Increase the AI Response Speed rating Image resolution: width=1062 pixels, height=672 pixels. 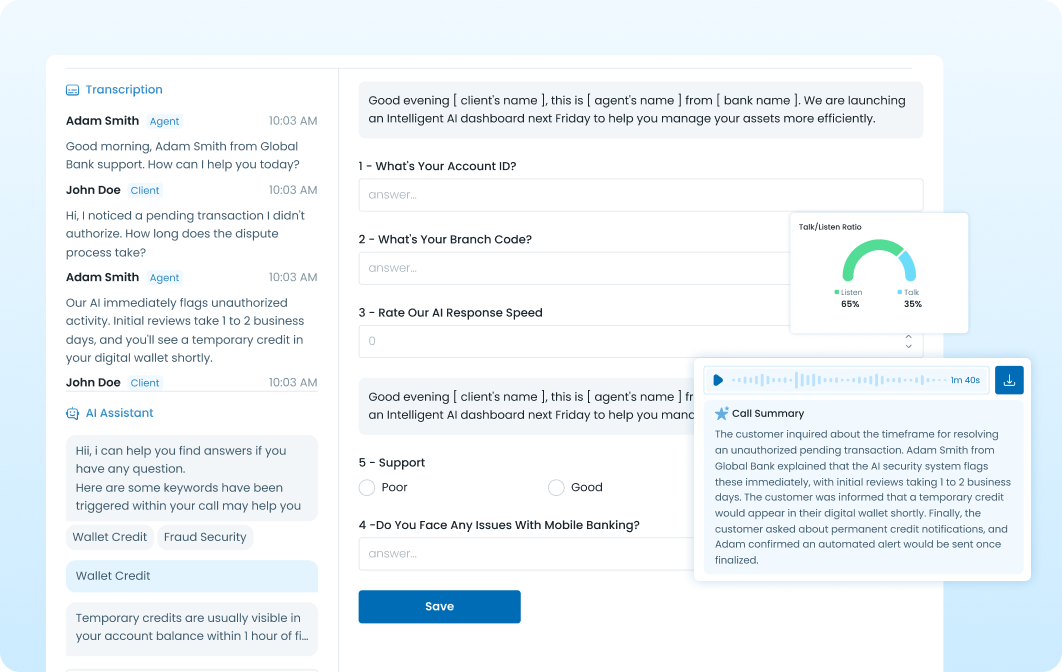[908, 336]
